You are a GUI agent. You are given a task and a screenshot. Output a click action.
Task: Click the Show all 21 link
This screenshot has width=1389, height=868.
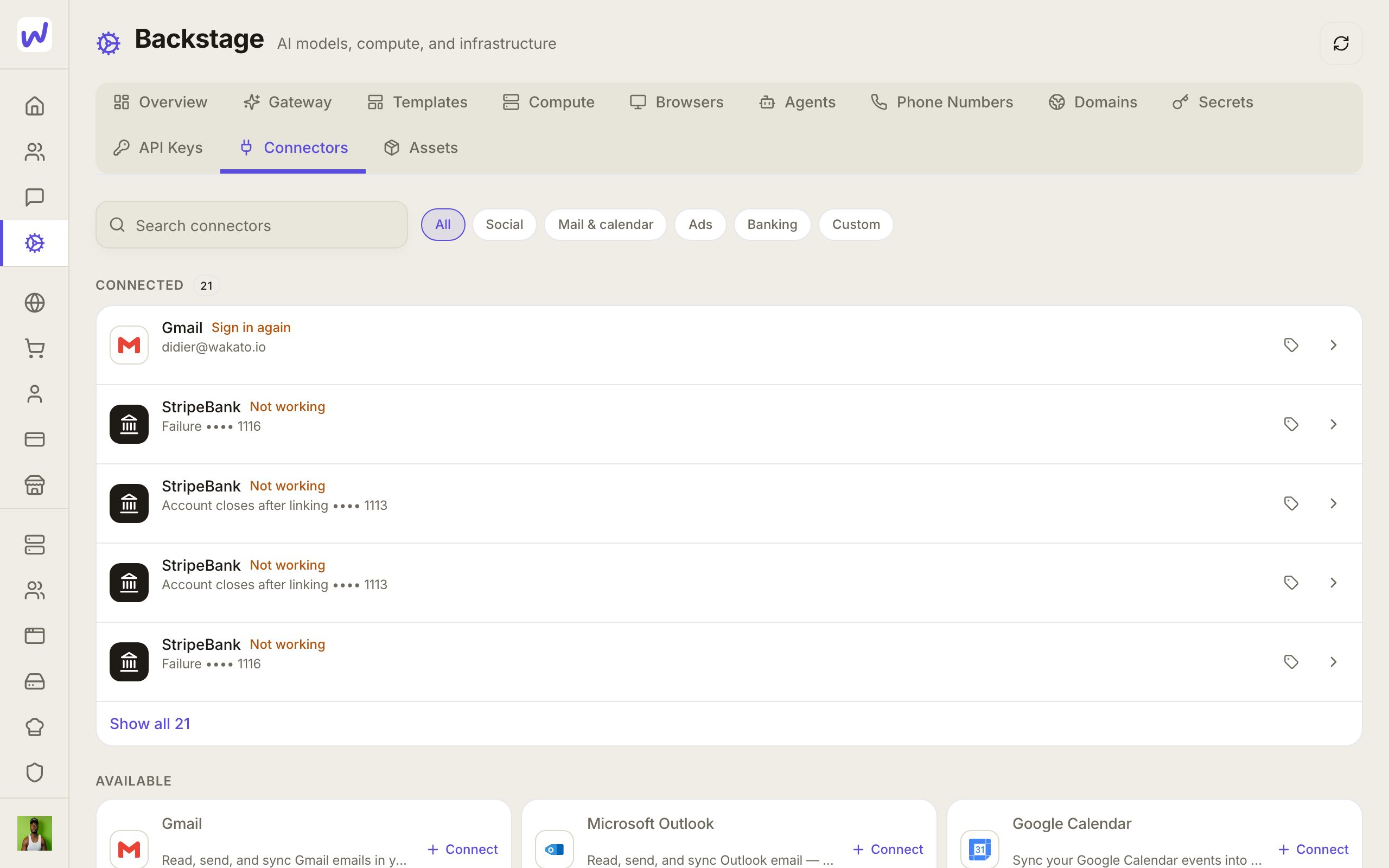pyautogui.click(x=150, y=724)
